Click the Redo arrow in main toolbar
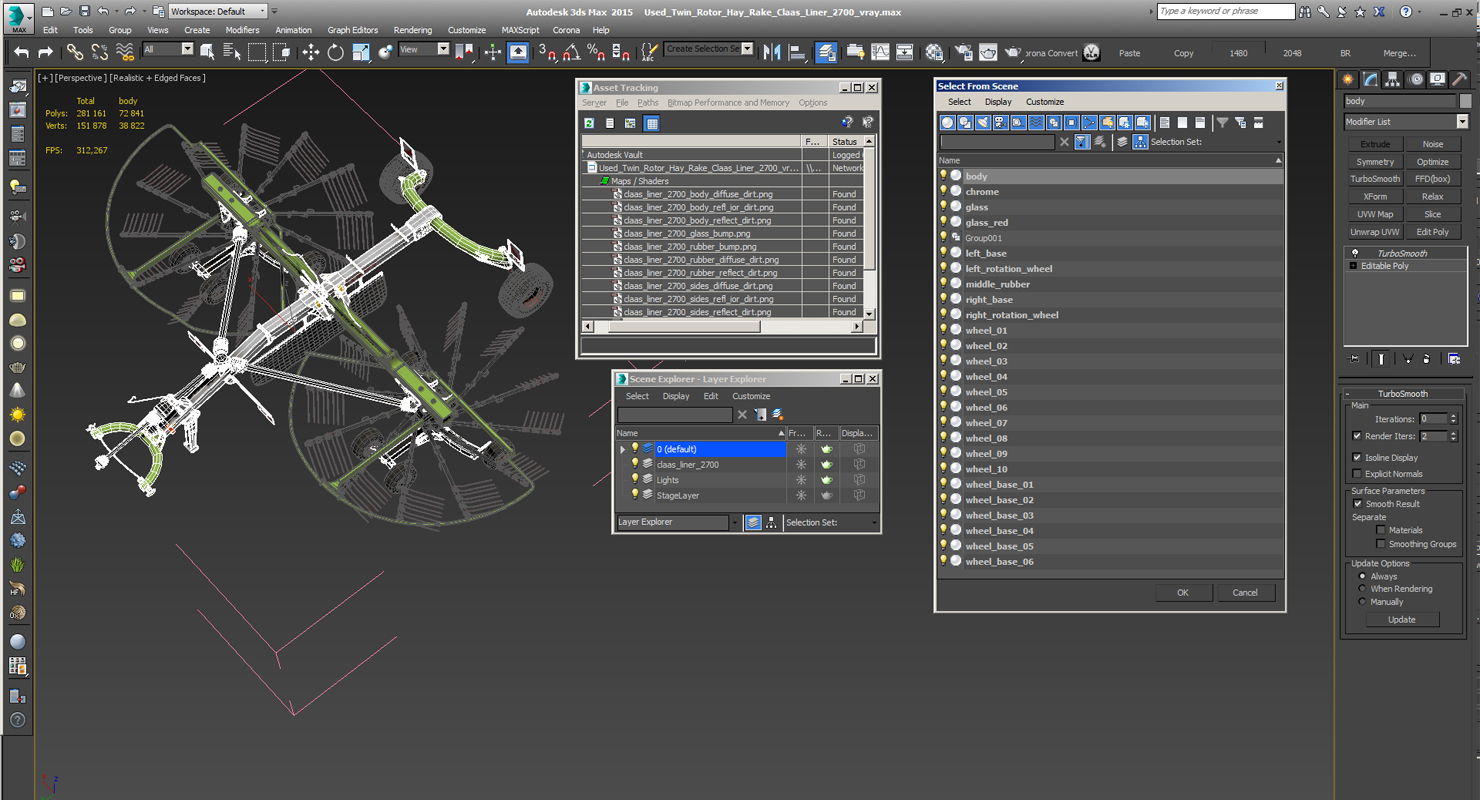The image size is (1480, 800). click(45, 52)
